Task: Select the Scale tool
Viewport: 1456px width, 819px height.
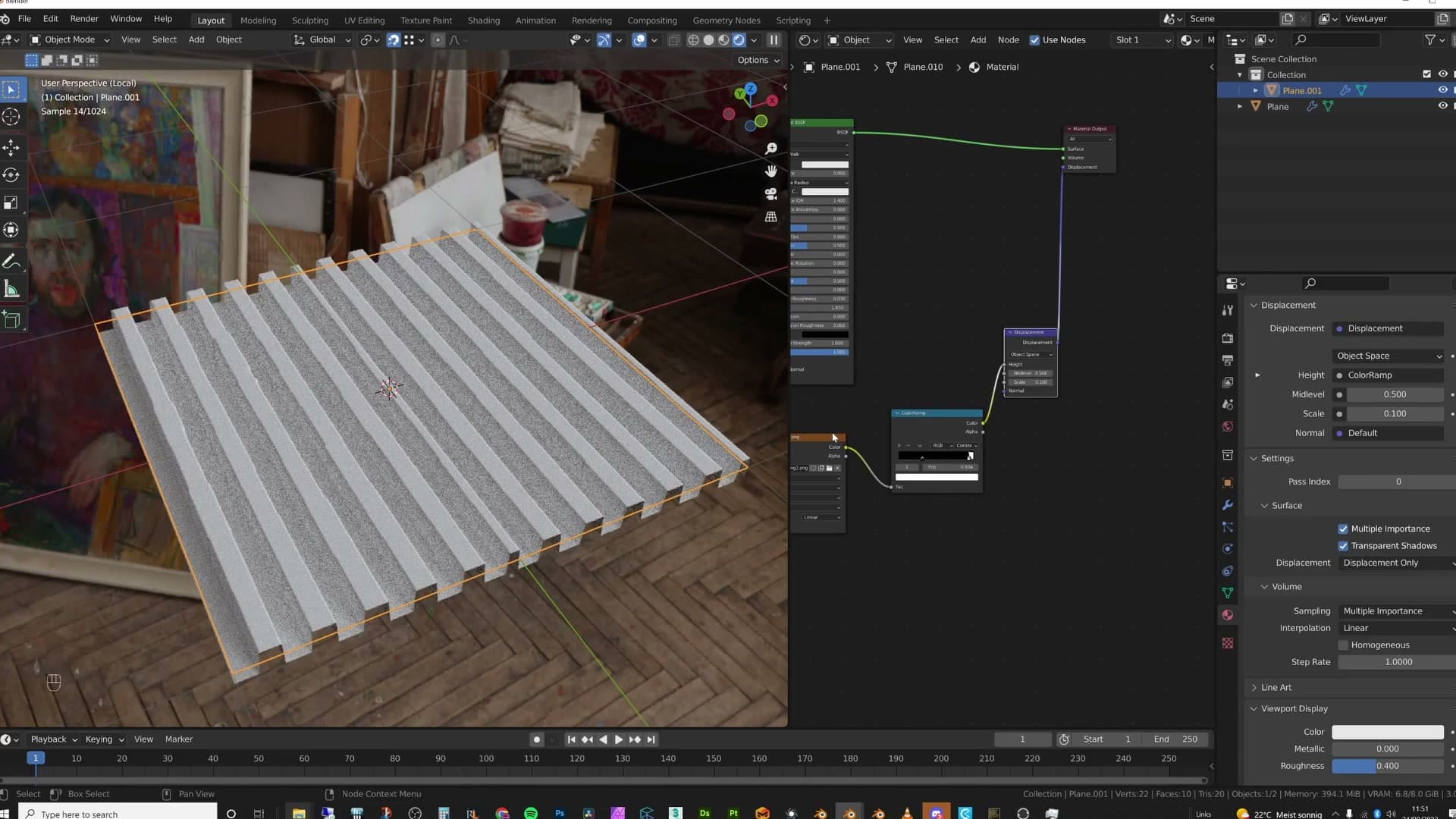Action: click(x=11, y=202)
